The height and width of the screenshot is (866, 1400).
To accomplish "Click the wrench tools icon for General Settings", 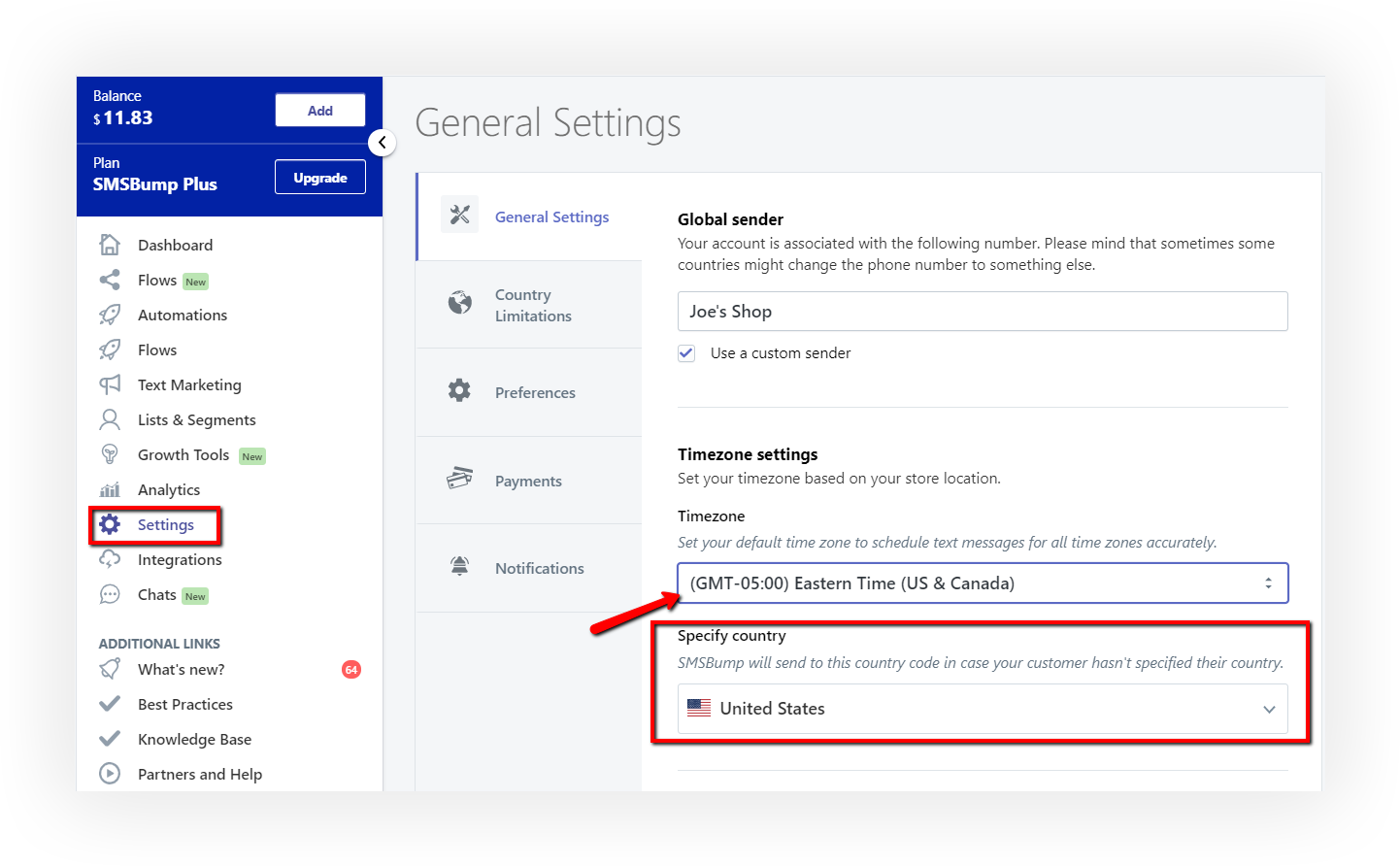I will [x=460, y=216].
